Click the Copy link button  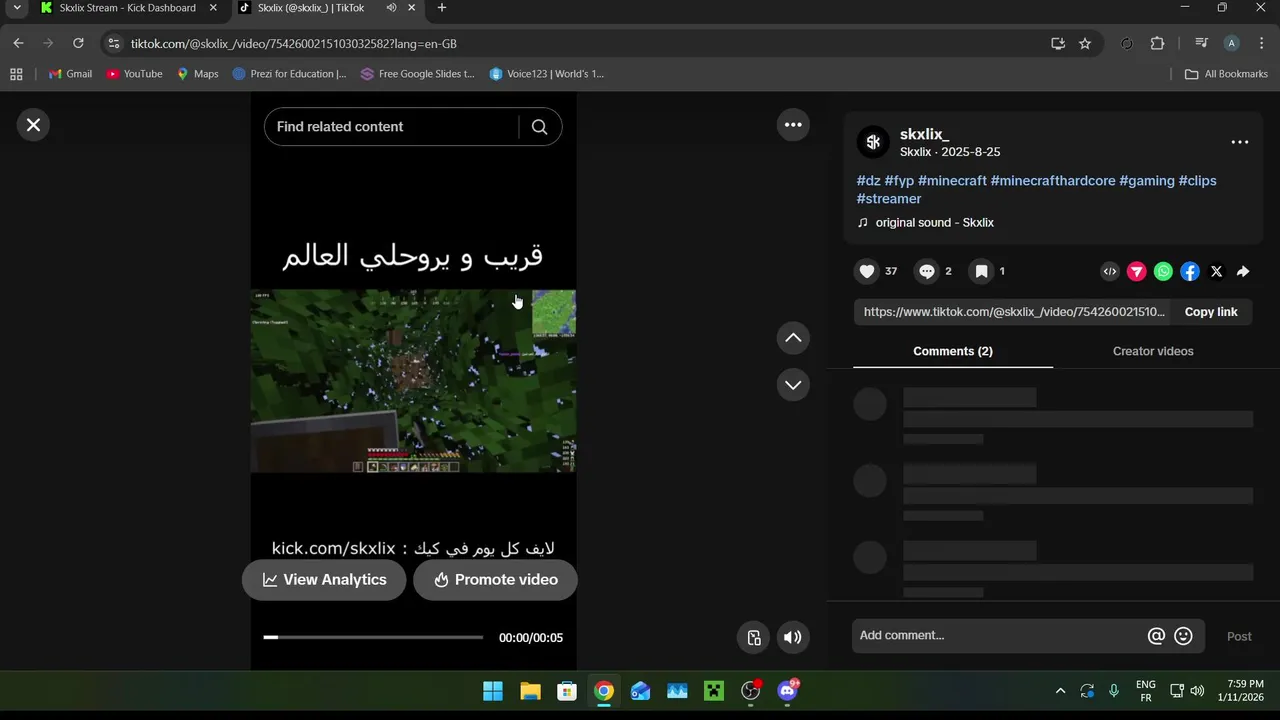tap(1211, 312)
